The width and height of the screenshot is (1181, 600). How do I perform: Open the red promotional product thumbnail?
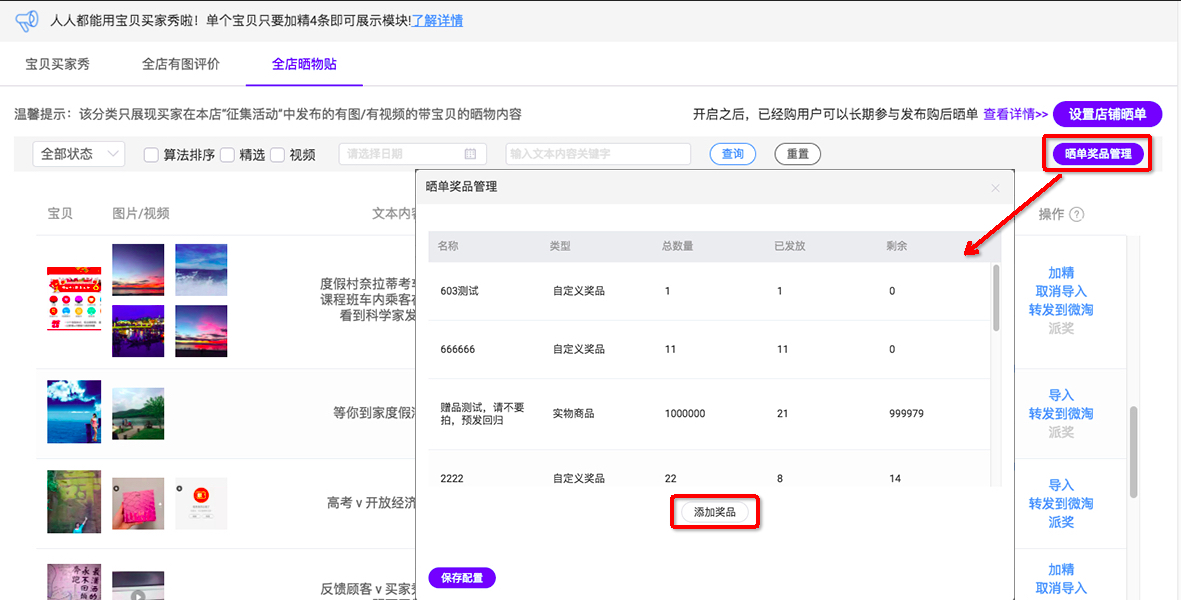(x=74, y=298)
